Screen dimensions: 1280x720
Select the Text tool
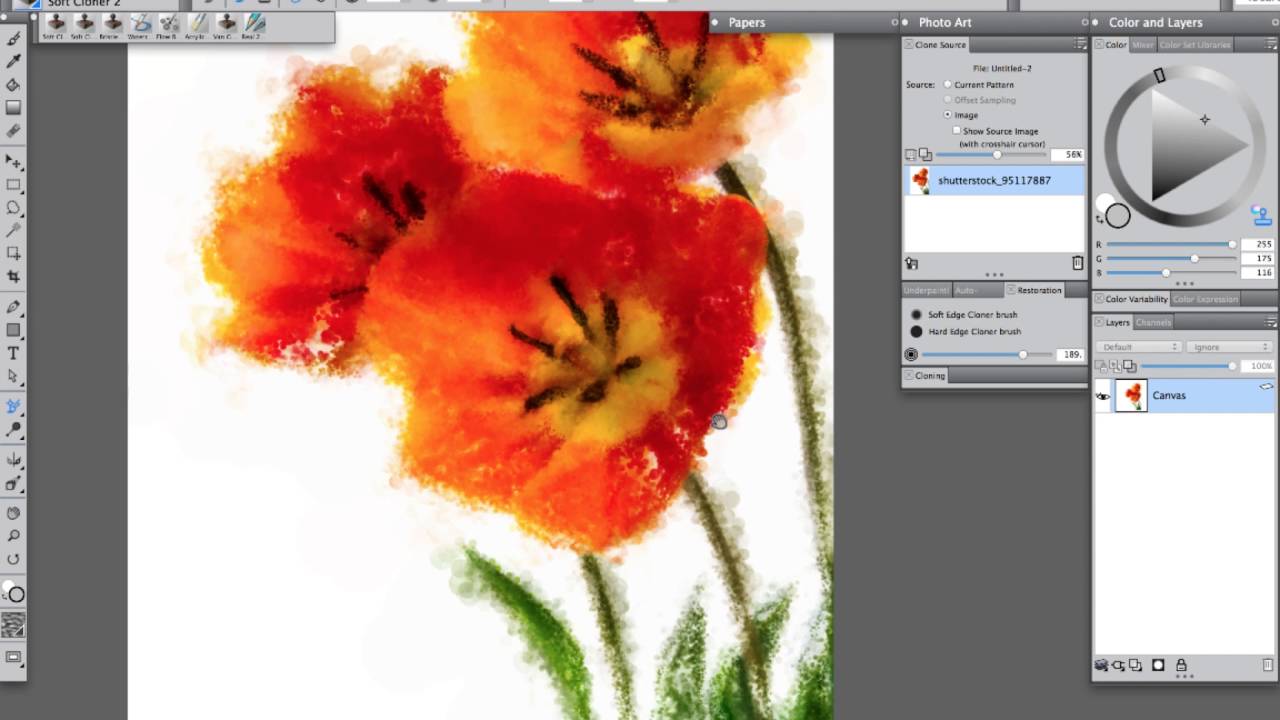(14, 353)
